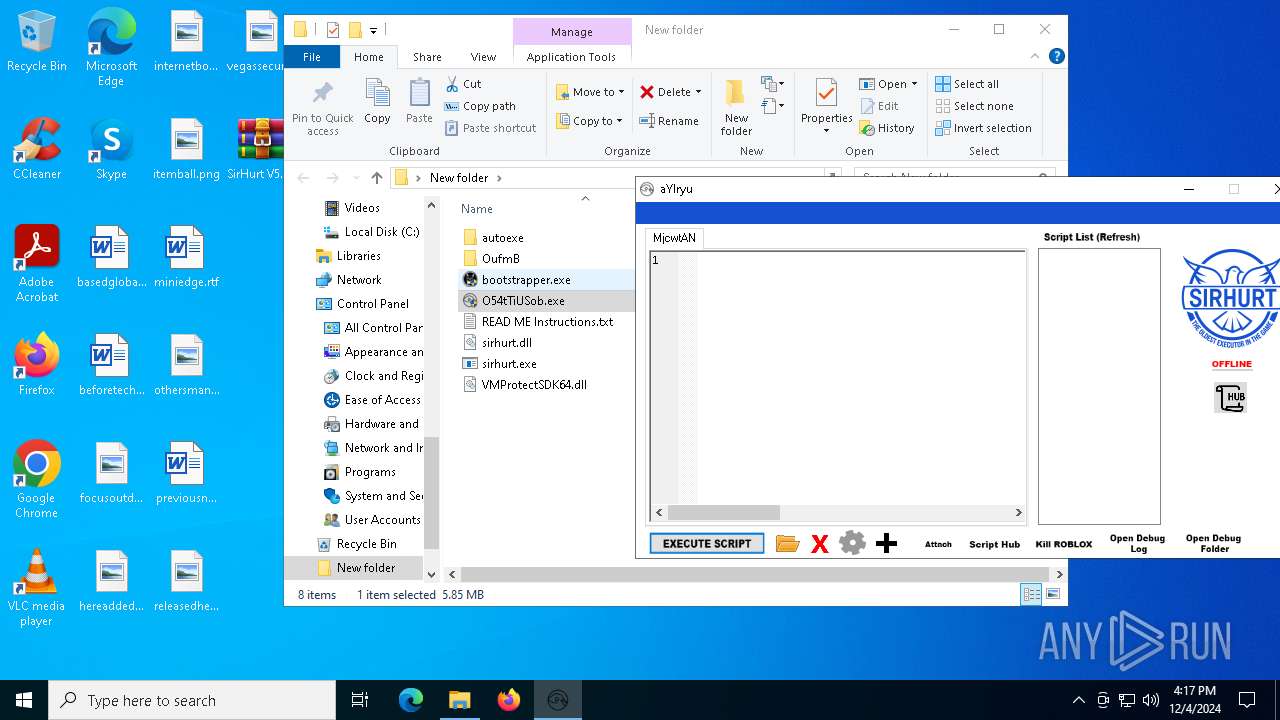
Task: Open Firefox from the taskbar
Action: tap(509, 700)
